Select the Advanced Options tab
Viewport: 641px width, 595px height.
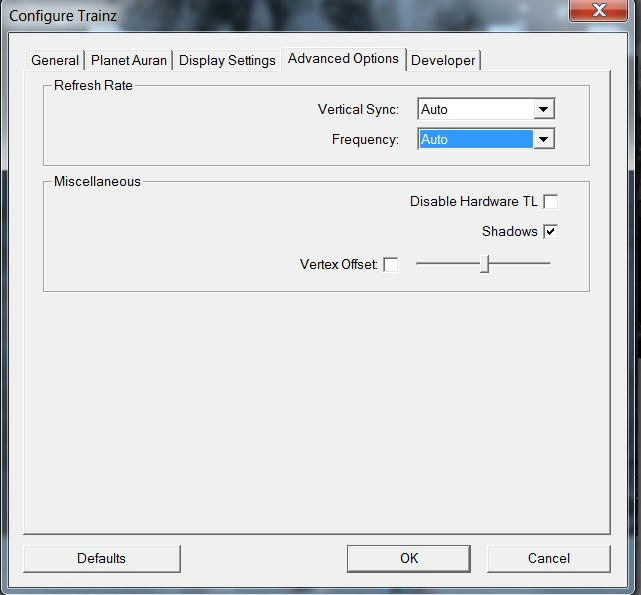click(343, 59)
